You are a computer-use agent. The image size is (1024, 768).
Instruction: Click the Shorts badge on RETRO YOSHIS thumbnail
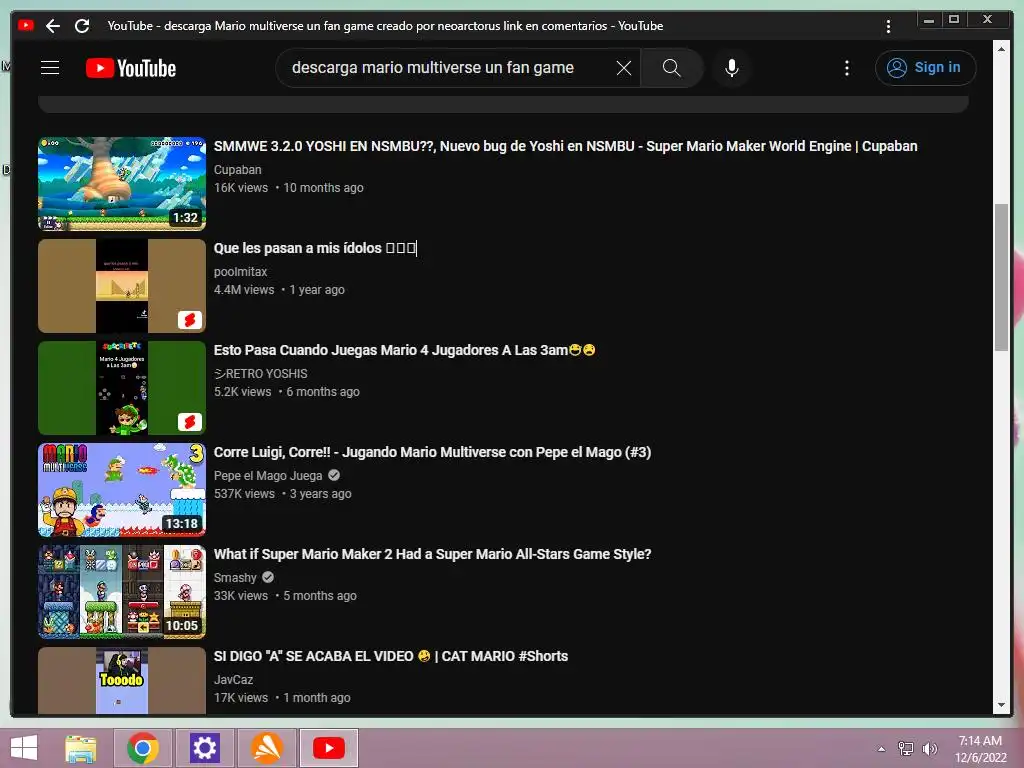pos(189,421)
